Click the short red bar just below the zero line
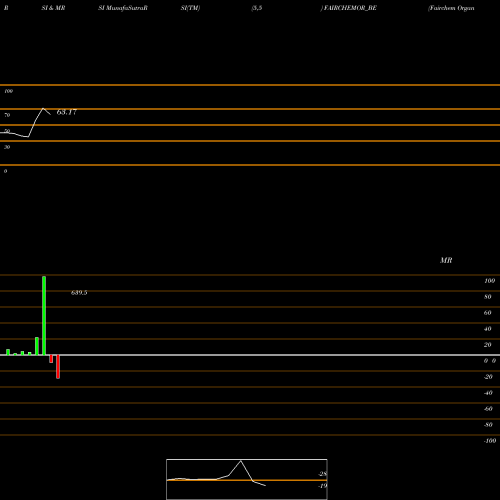Screen dimensions: 500x500 [x=51, y=359]
